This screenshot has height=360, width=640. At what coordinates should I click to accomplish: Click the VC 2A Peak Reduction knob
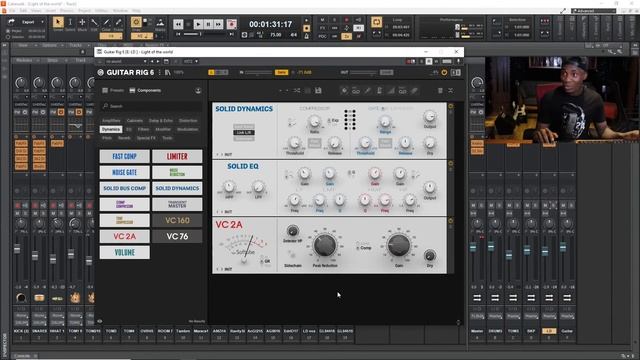pyautogui.click(x=325, y=245)
